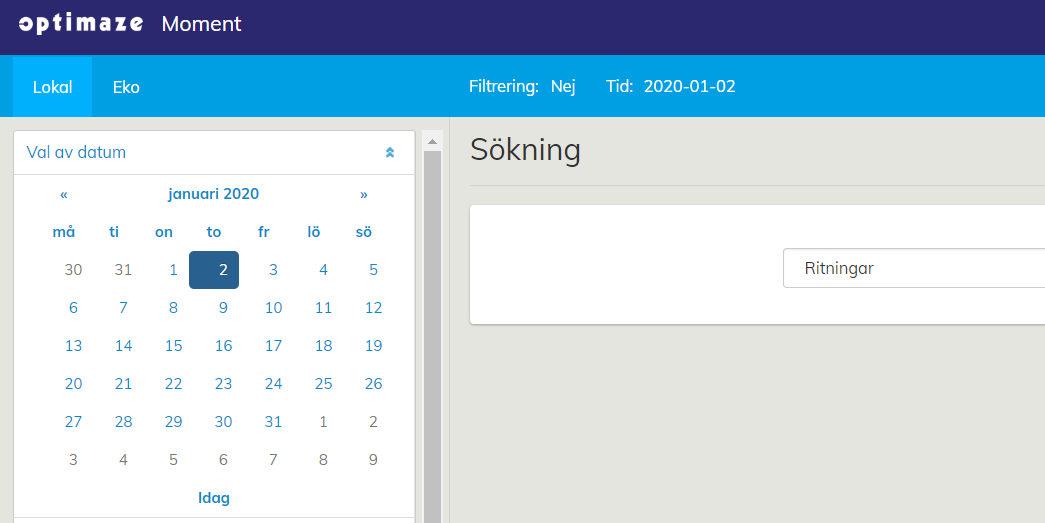Select January 20 in the calendar
The height and width of the screenshot is (523, 1045).
click(x=73, y=384)
